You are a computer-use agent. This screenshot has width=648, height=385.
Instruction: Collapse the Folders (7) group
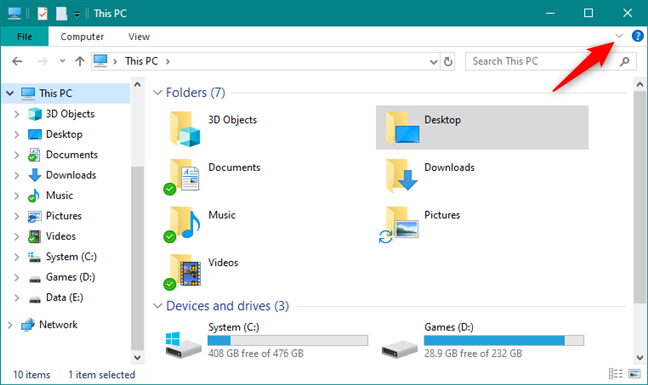pyautogui.click(x=157, y=93)
